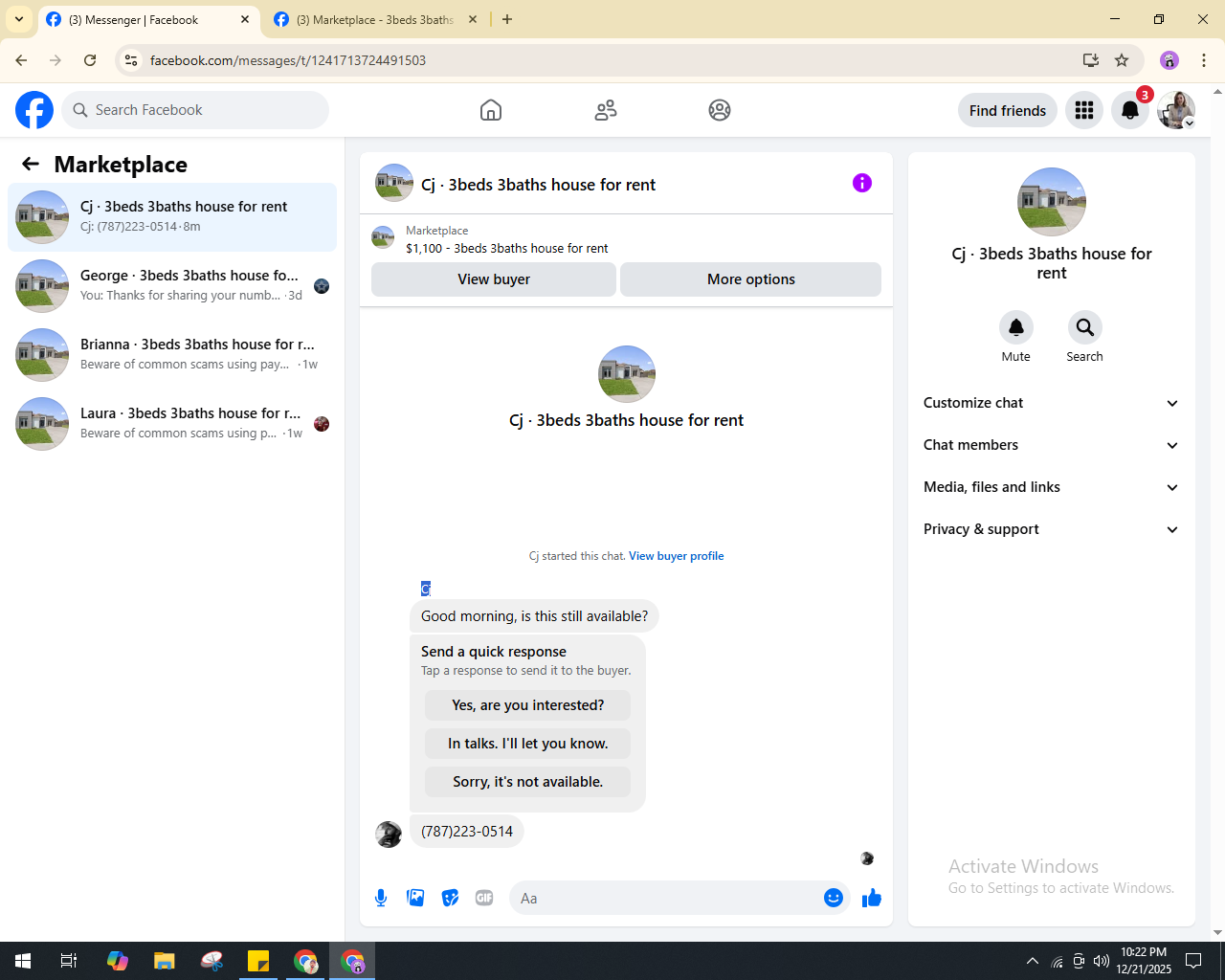Click the Search Facebook field
This screenshot has width=1225, height=980.
click(x=195, y=110)
